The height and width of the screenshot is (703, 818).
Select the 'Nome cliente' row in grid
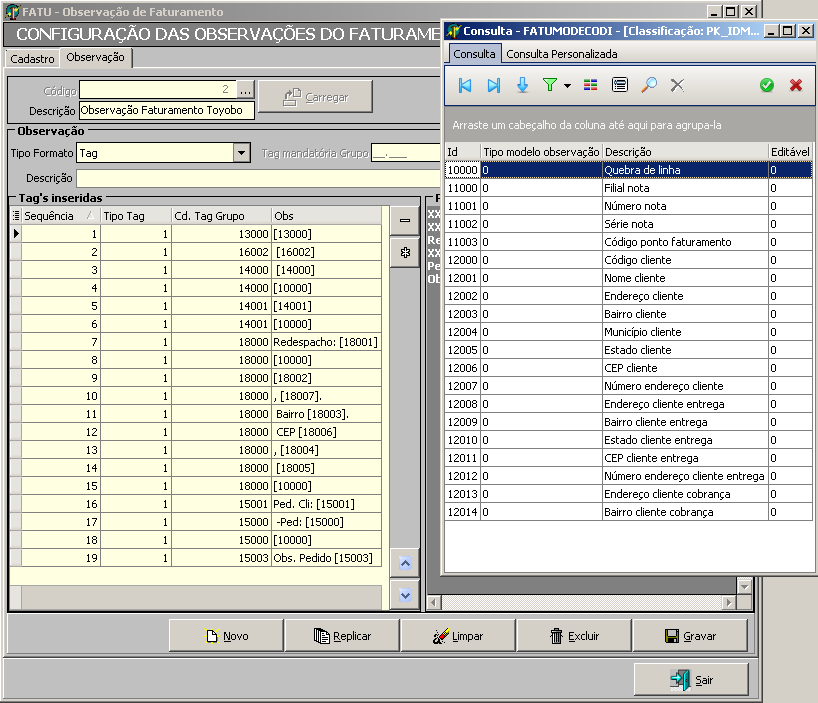tap(635, 278)
